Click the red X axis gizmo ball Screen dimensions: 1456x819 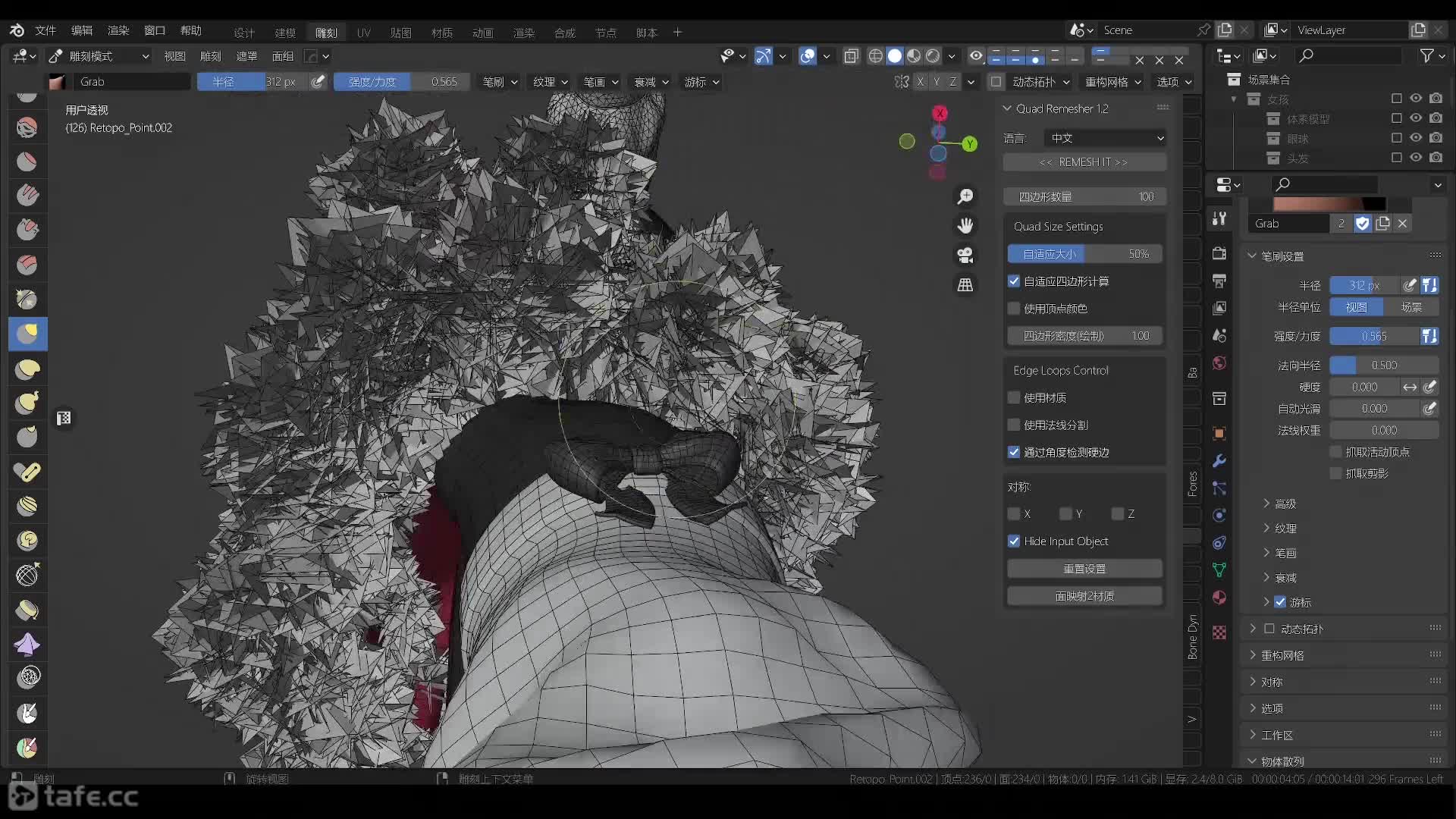(x=940, y=113)
